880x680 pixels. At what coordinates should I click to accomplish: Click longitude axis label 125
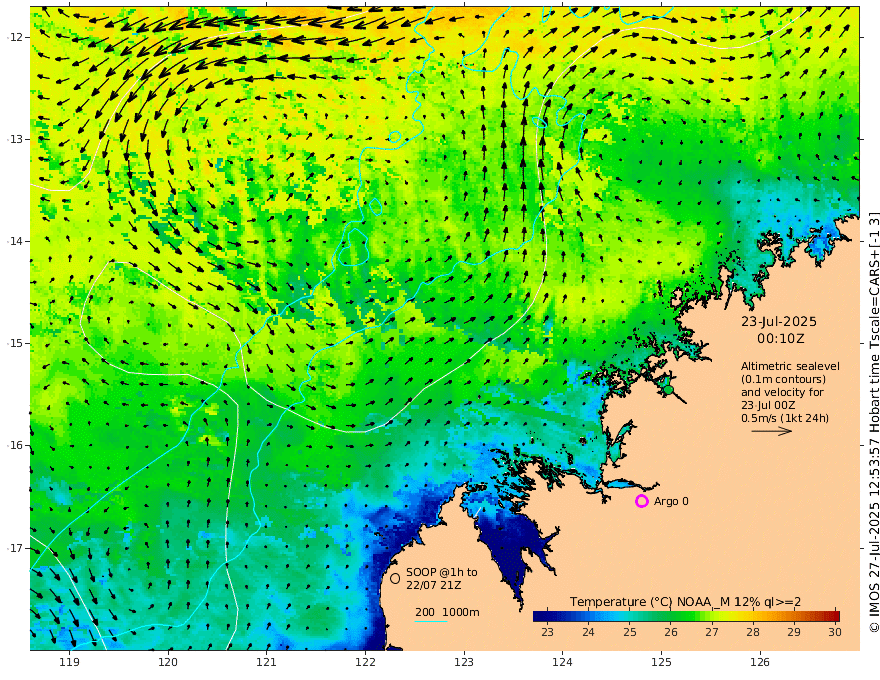pyautogui.click(x=661, y=662)
